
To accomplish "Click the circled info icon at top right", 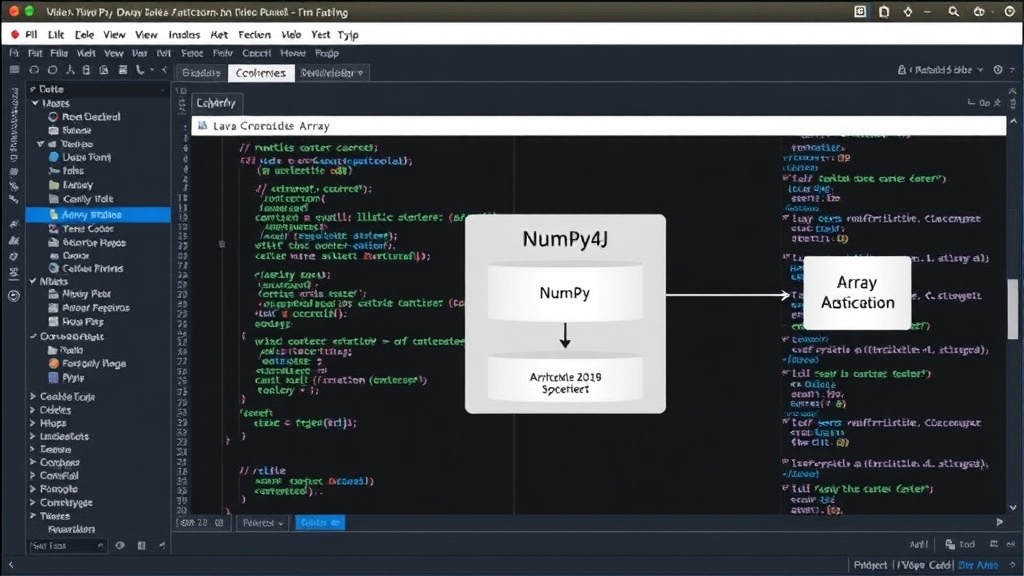I will pos(998,70).
